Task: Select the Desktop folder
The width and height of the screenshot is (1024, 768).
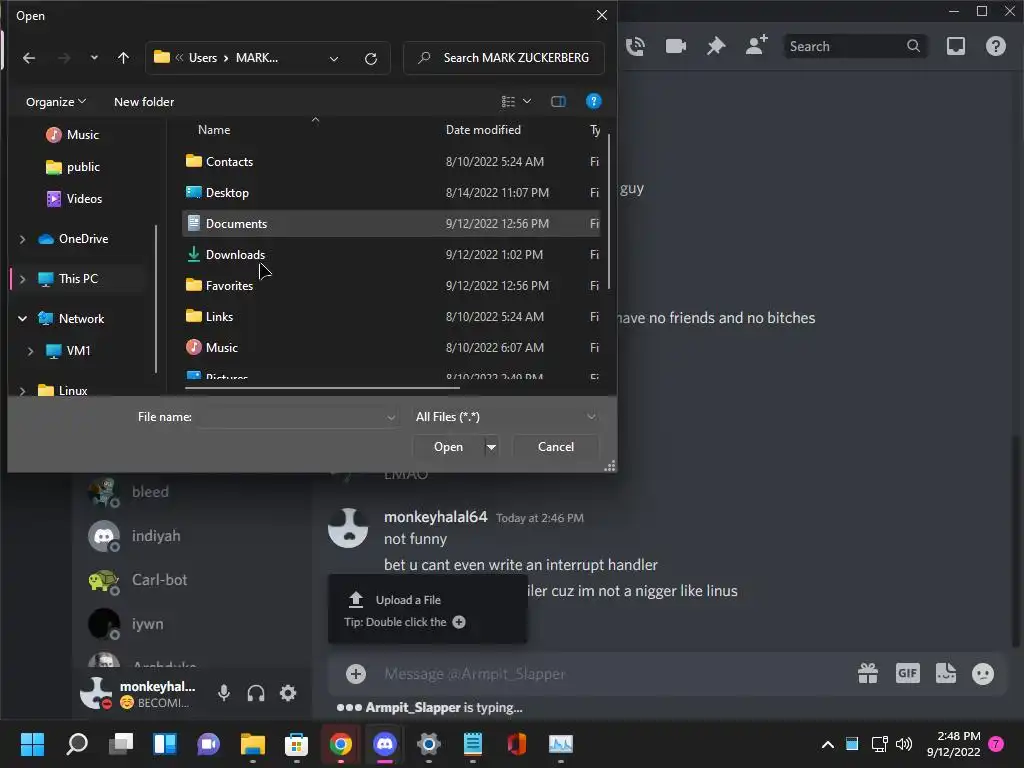Action: pyautogui.click(x=391, y=193)
